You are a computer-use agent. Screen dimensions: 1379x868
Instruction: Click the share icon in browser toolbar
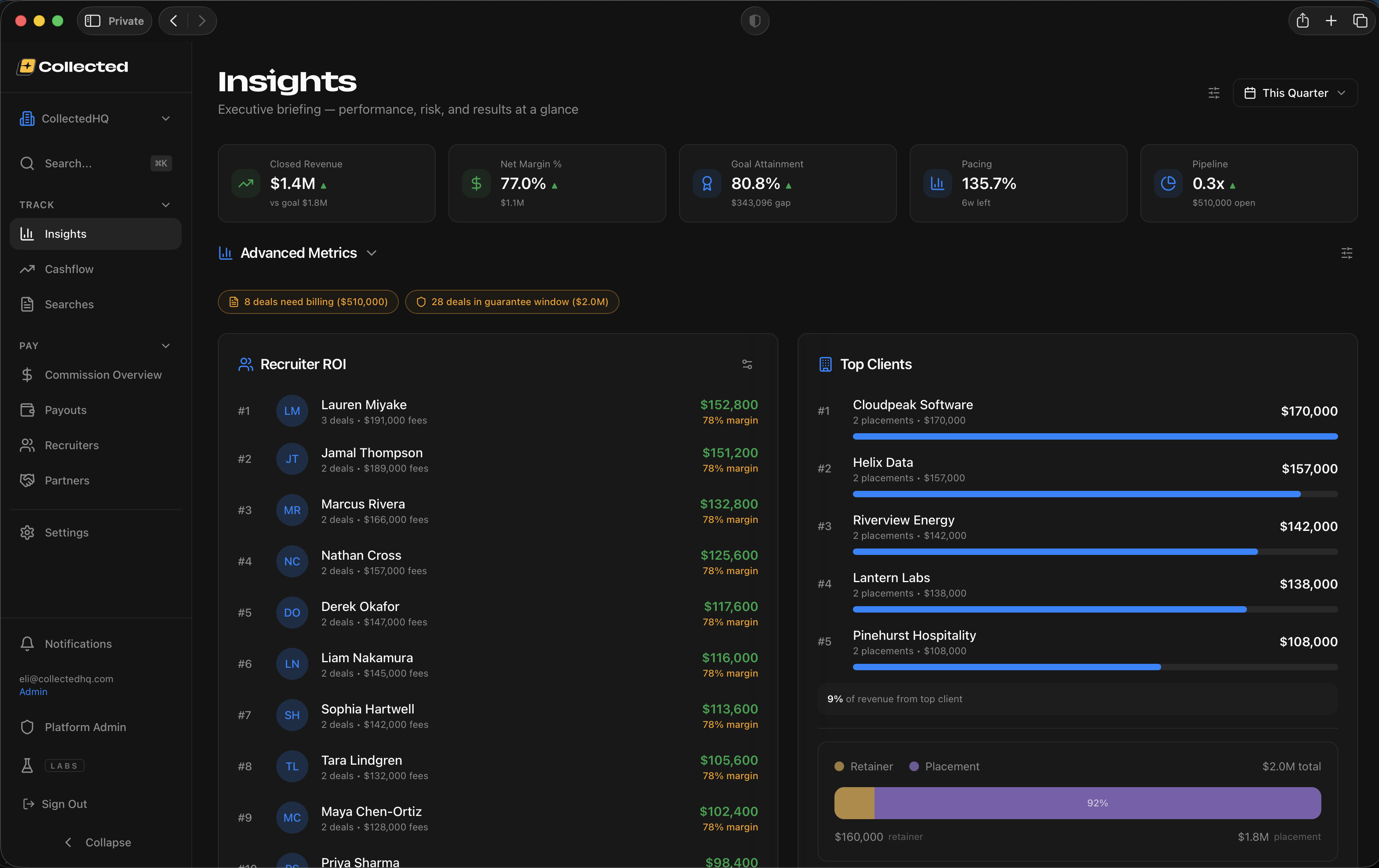[1302, 21]
